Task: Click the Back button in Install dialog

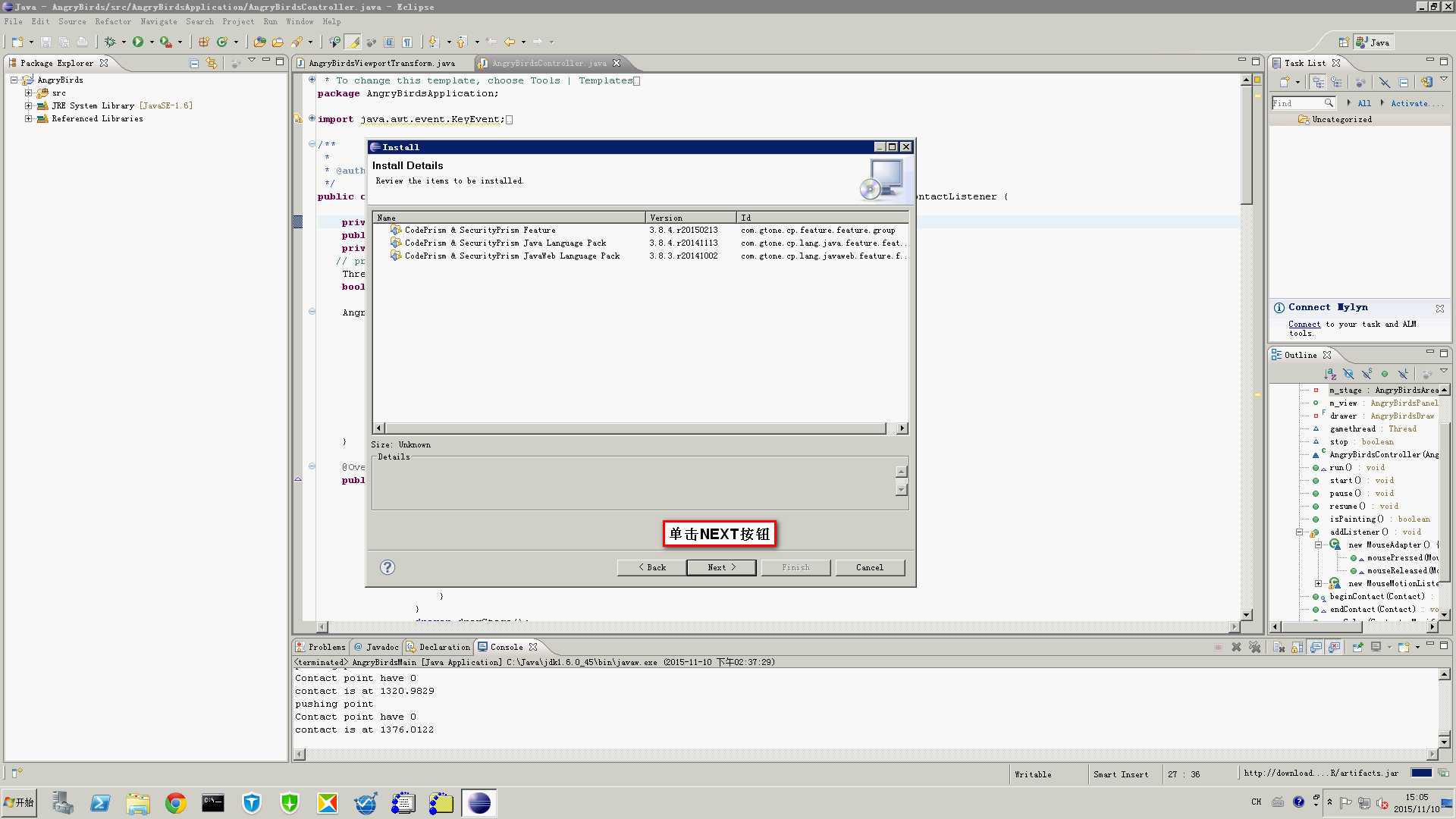Action: 651,567
